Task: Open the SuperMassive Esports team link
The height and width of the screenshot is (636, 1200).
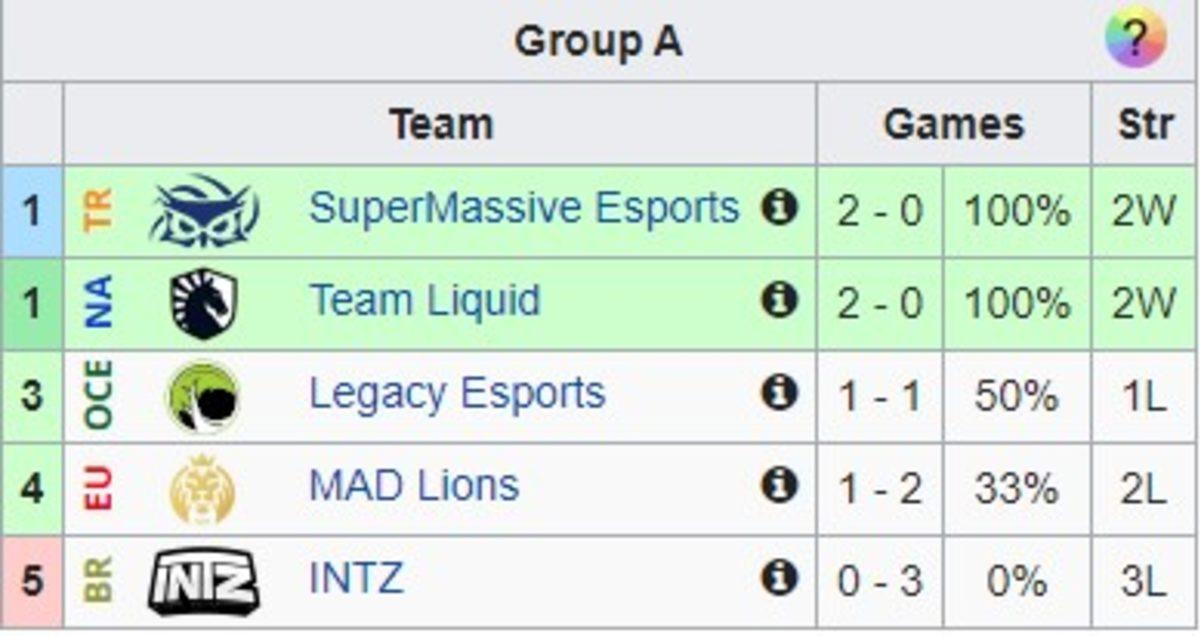Action: point(523,209)
